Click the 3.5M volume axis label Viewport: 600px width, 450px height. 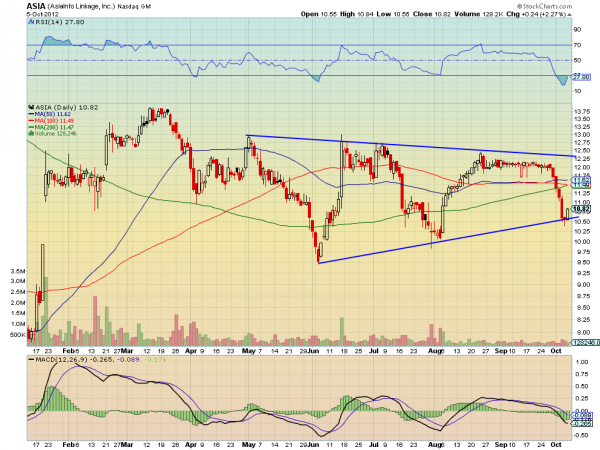click(x=18, y=271)
